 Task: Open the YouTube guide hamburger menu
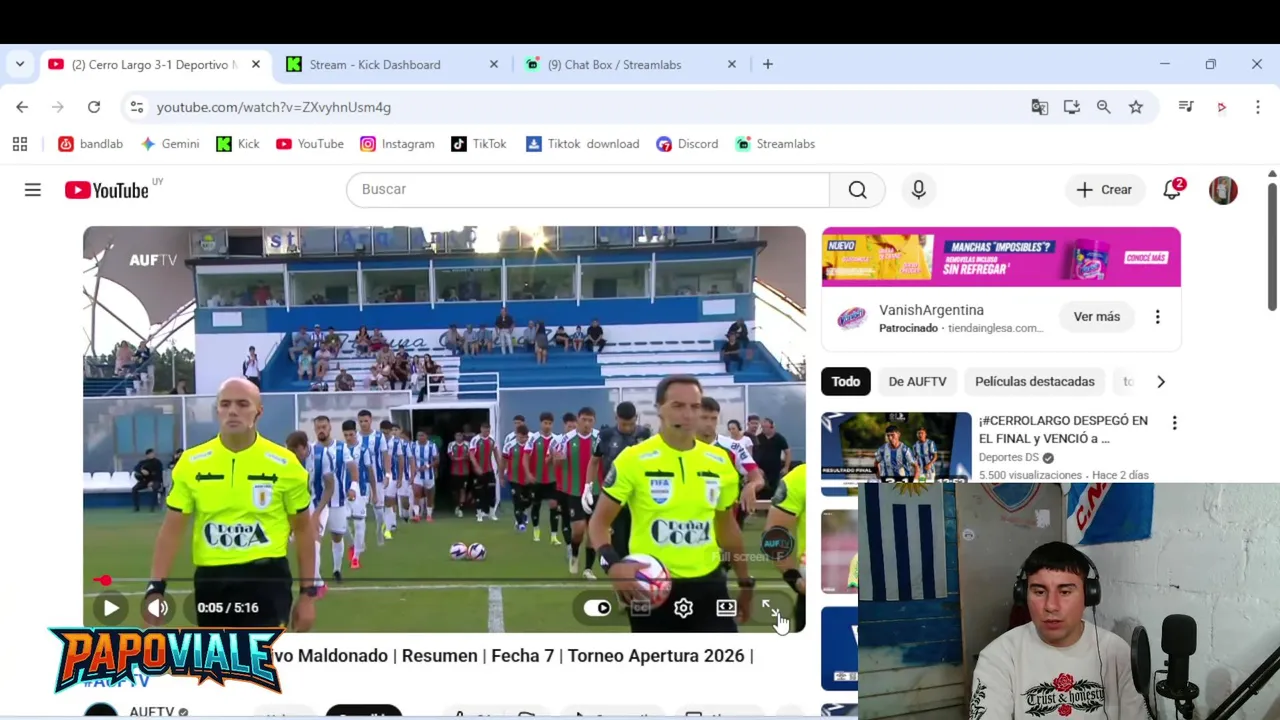(x=33, y=190)
